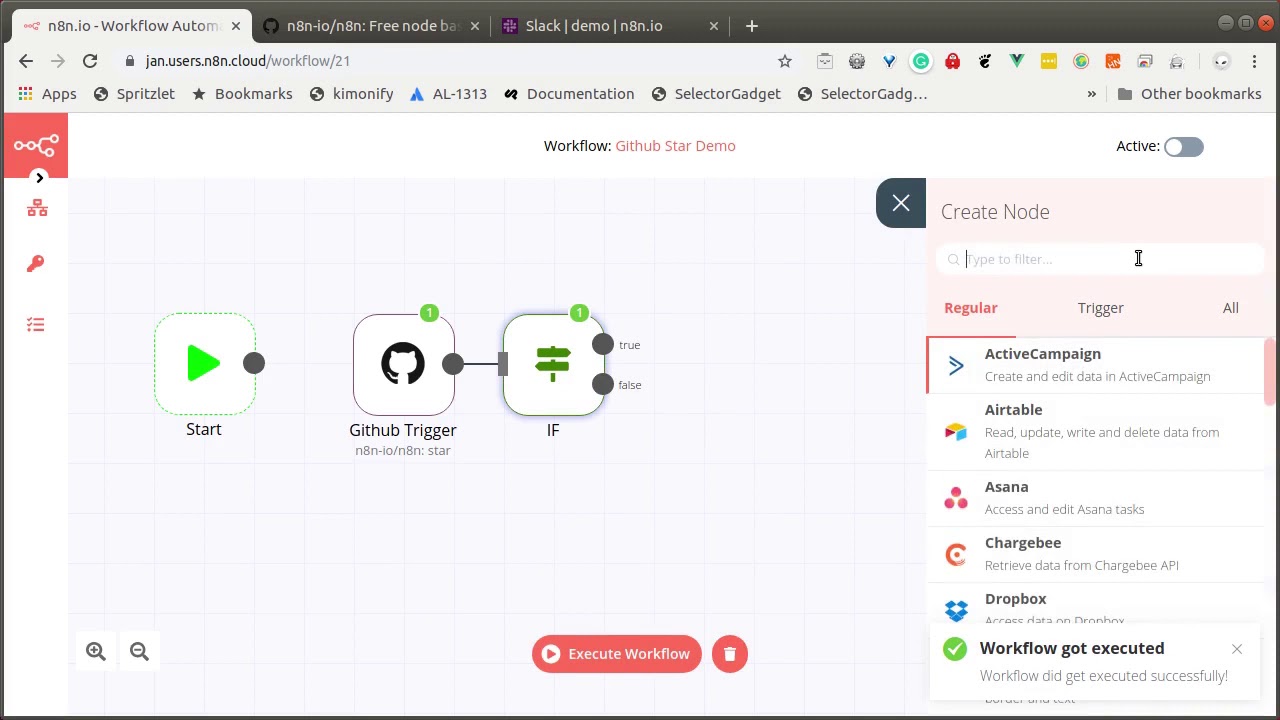The width and height of the screenshot is (1280, 720).
Task: Open Workflows sidebar icon
Action: pos(37,208)
